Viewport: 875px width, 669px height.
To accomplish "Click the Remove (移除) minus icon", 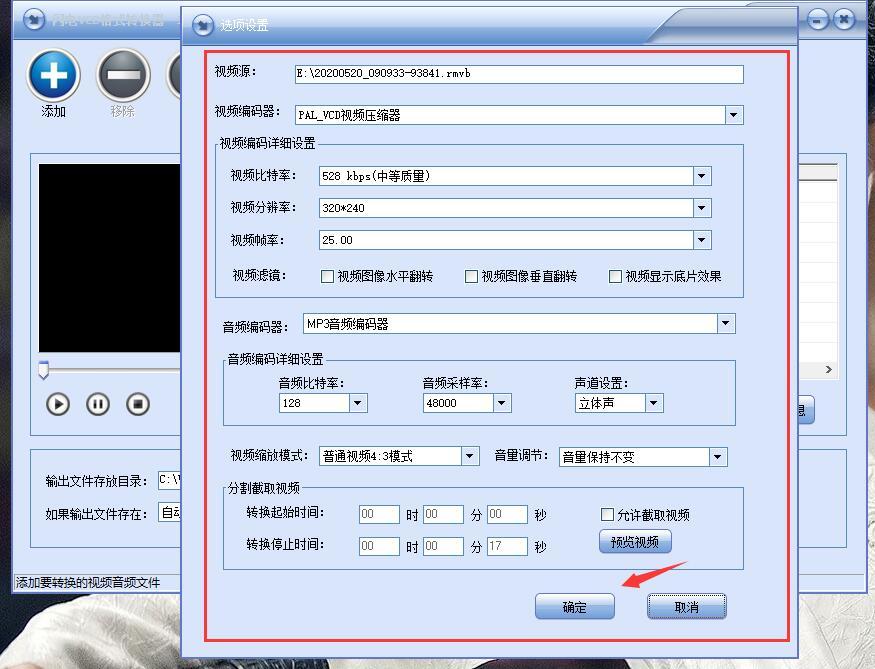I will point(123,75).
